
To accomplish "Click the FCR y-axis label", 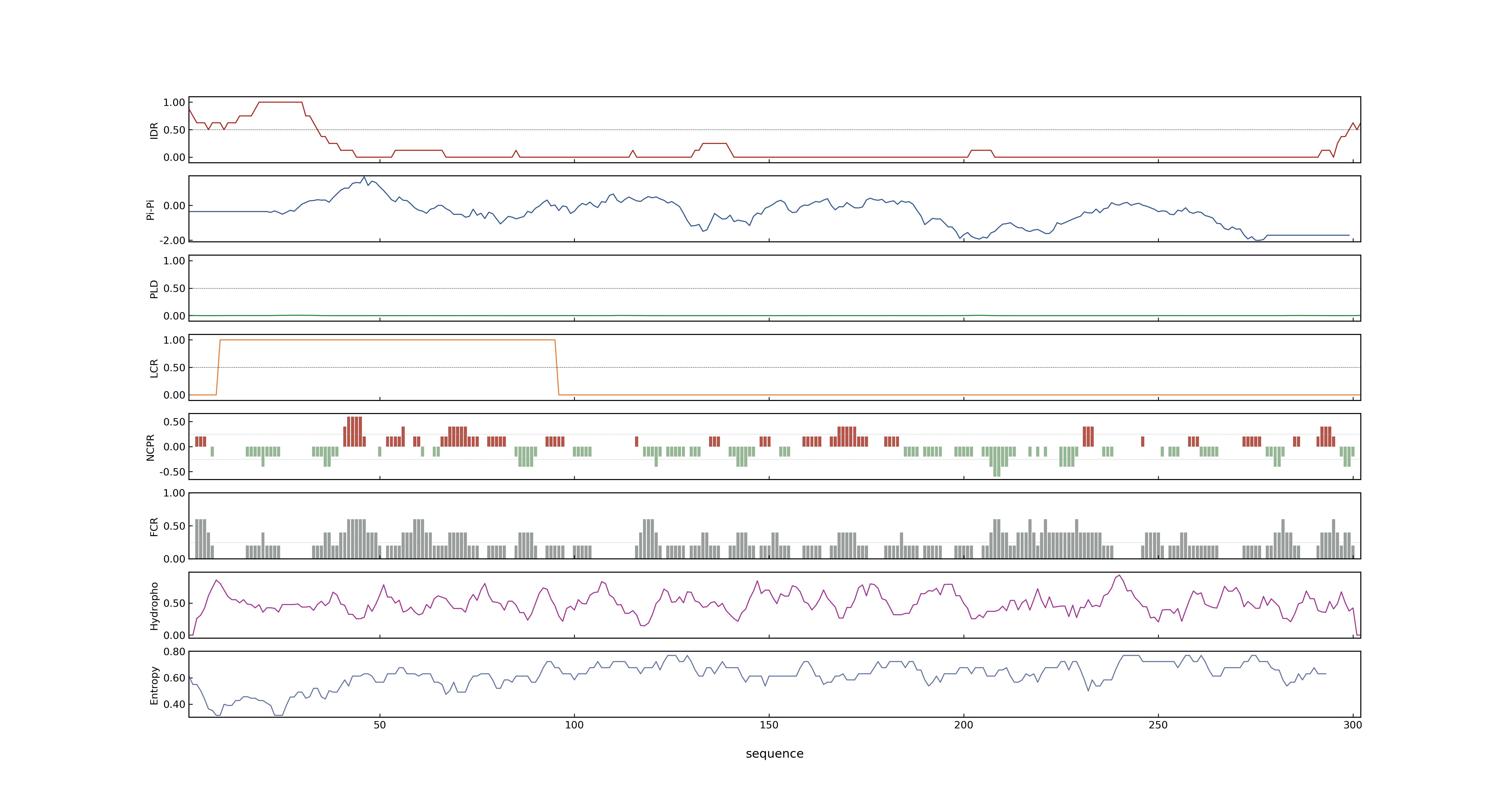I will coord(154,526).
